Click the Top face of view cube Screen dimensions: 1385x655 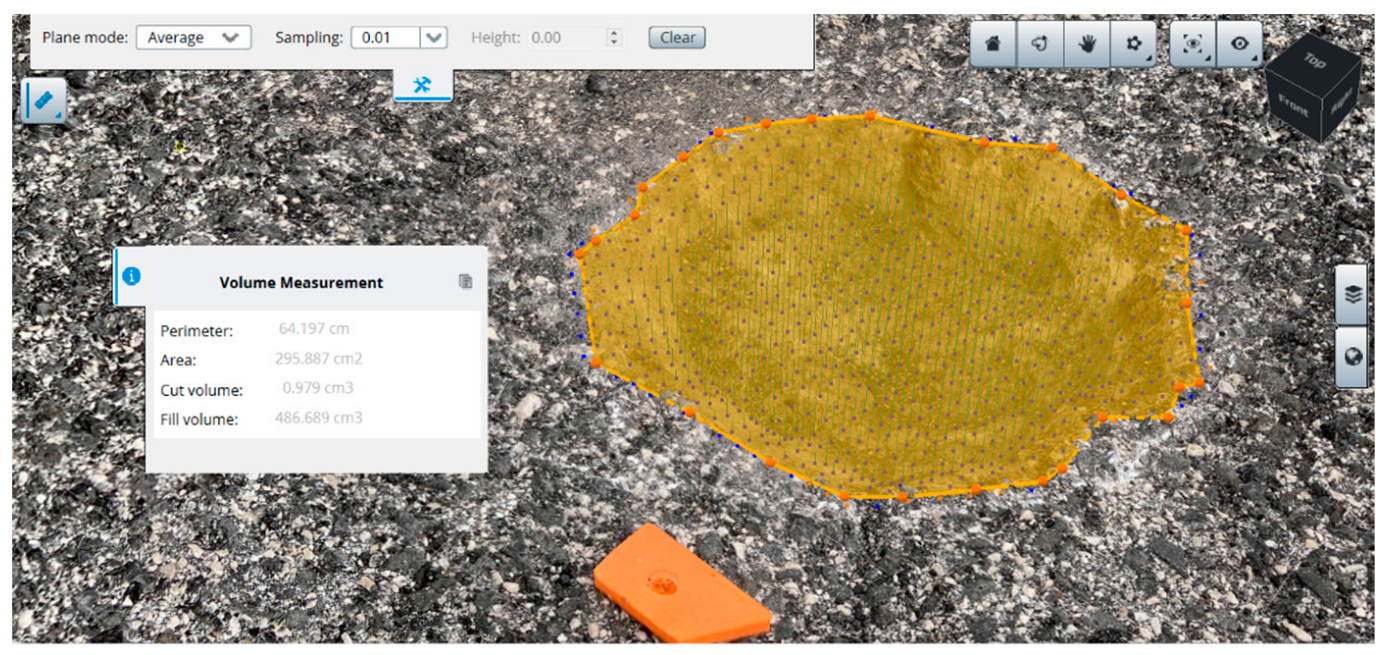pos(1313,62)
